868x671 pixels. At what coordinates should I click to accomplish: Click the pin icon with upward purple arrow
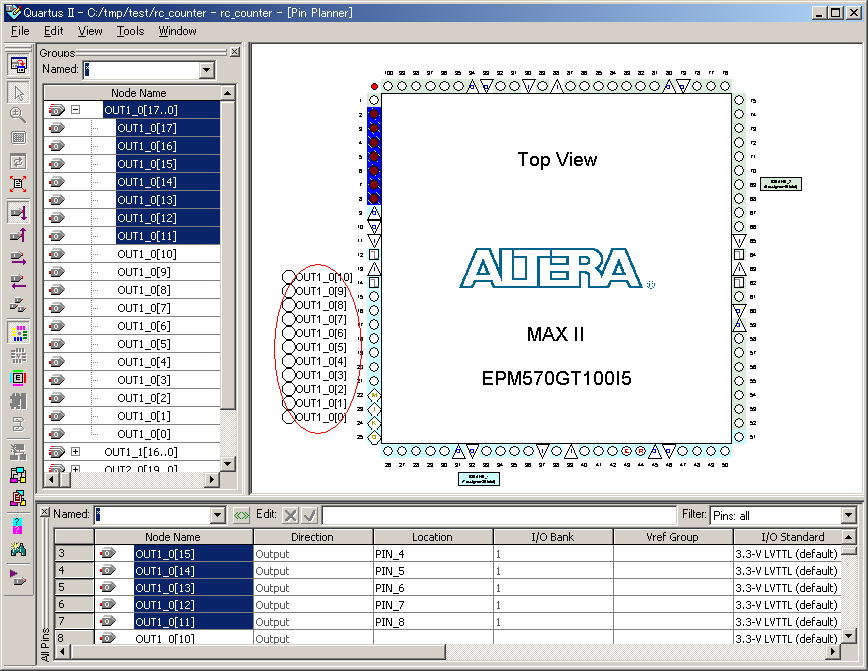18,235
